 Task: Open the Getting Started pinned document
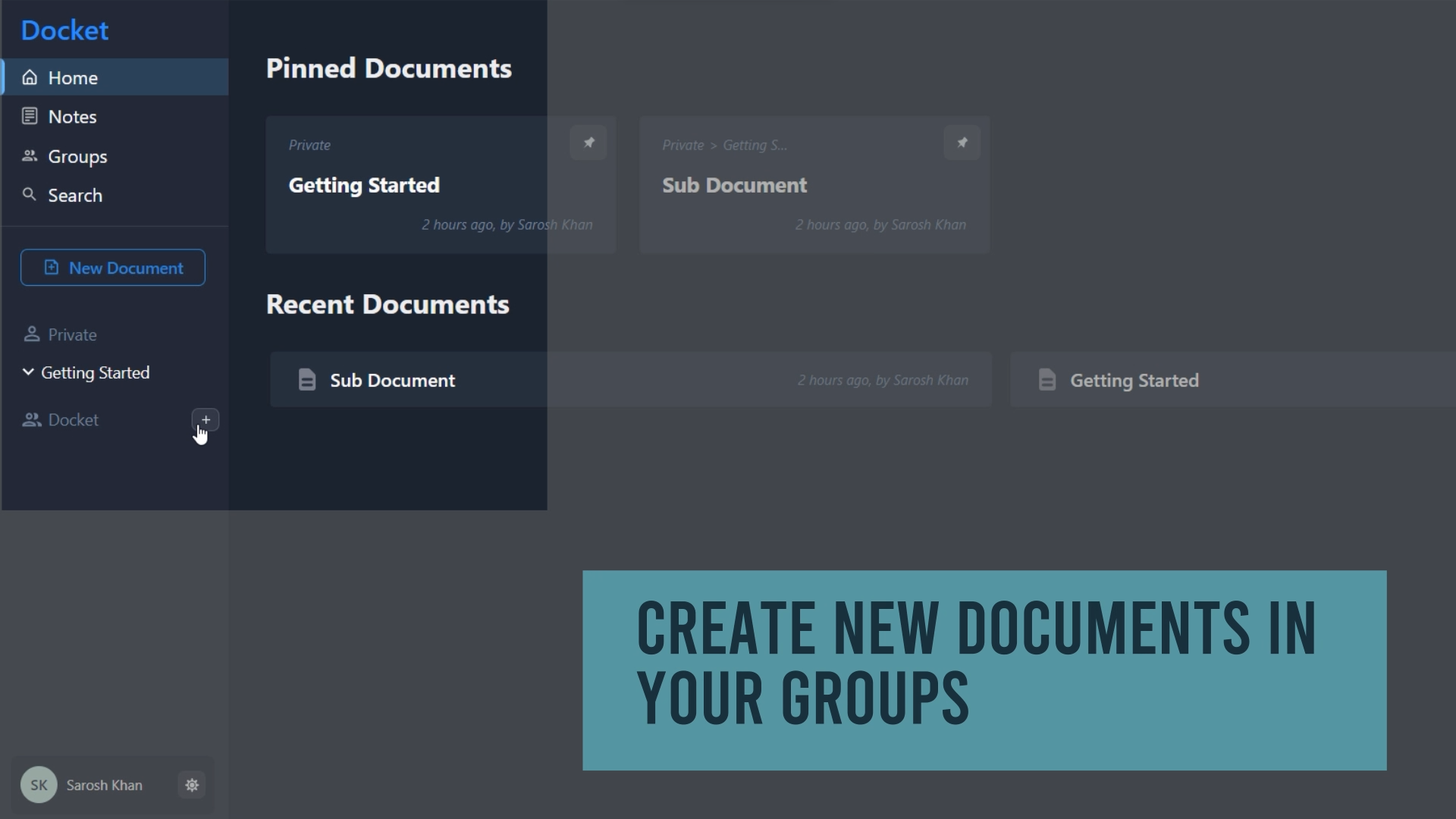click(364, 185)
